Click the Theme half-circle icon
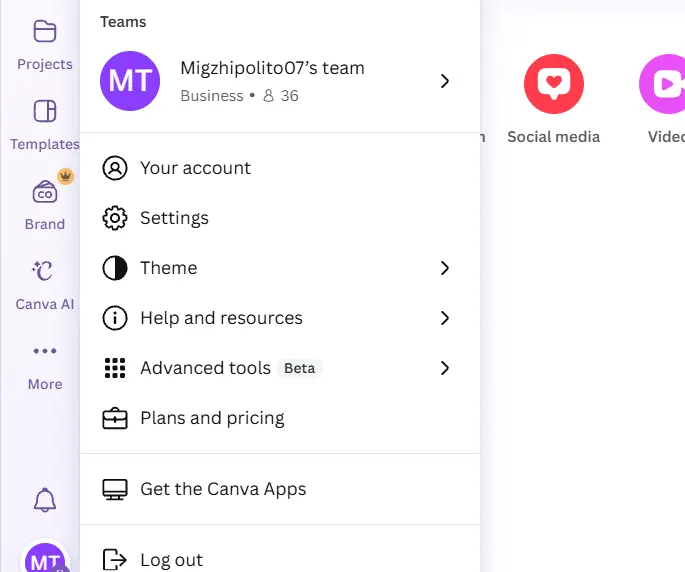Viewport: 685px width, 572px height. 115,268
